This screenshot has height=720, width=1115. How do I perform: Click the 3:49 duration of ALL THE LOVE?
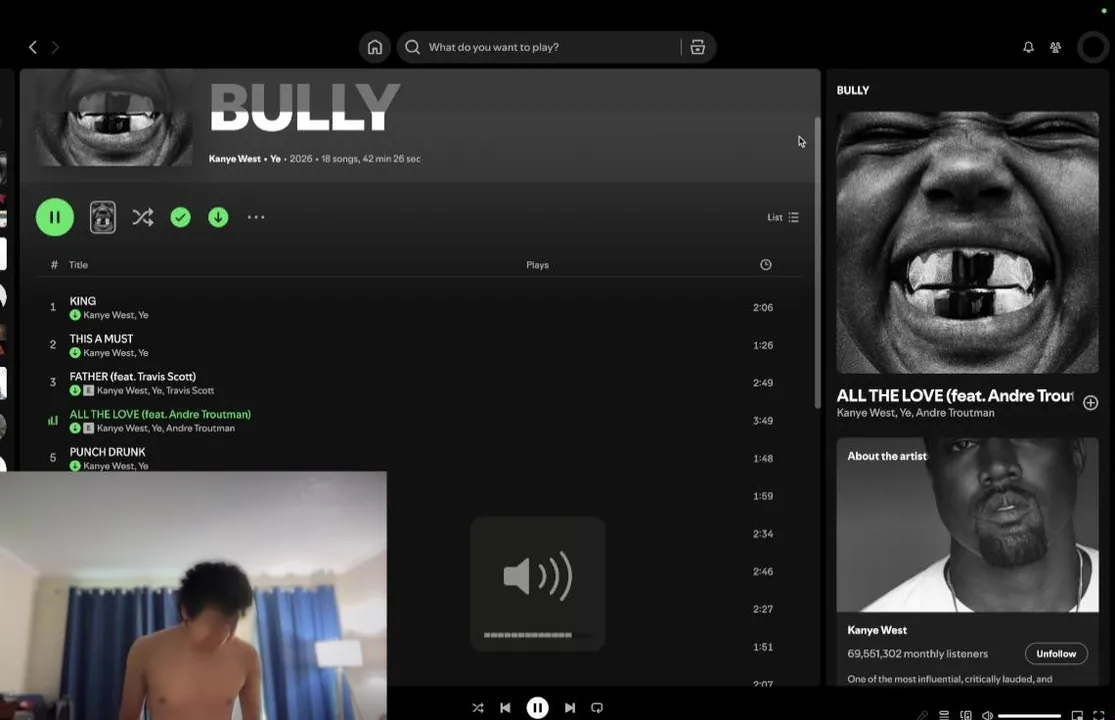point(762,420)
